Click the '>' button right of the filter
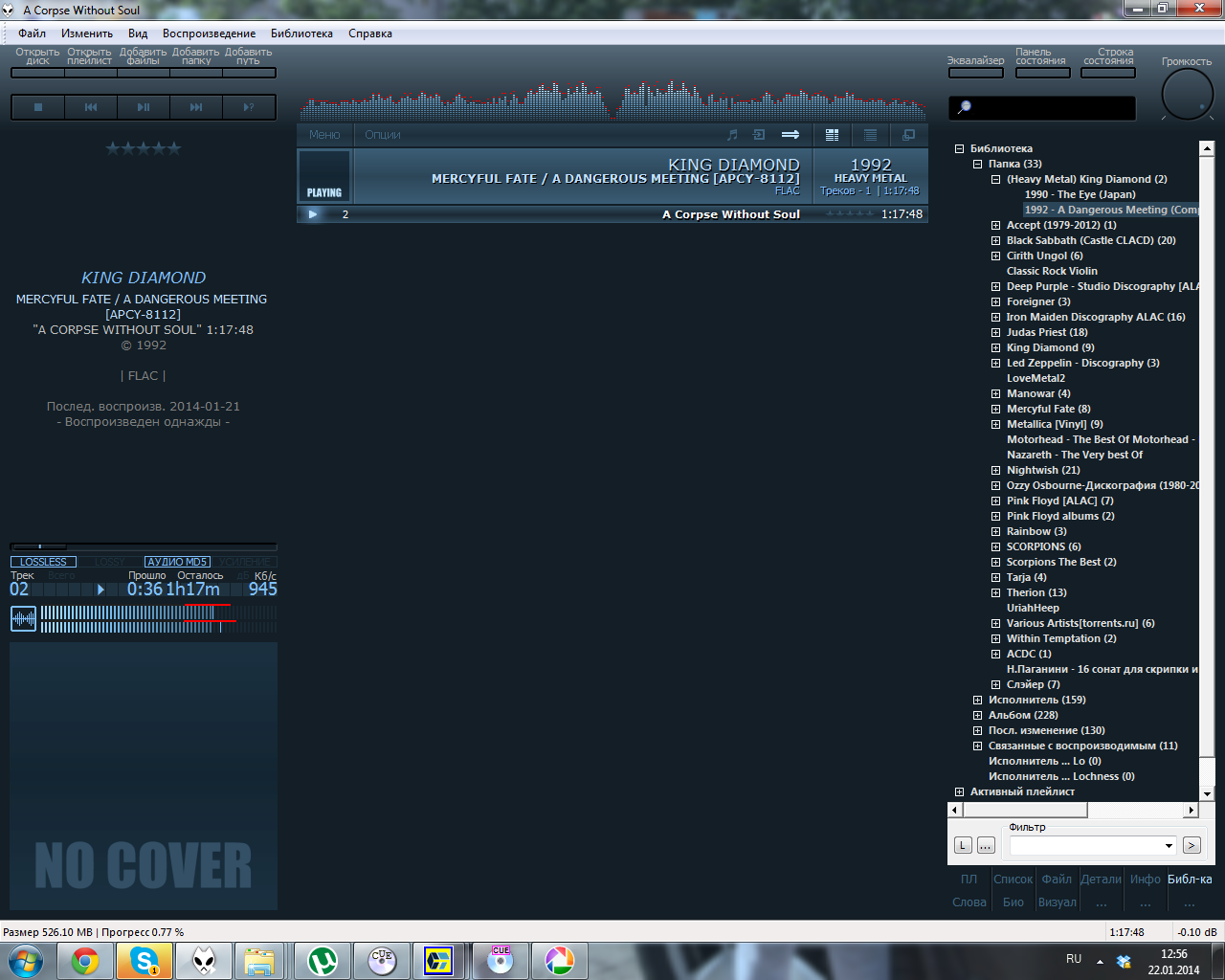Screen dimensions: 1225x980 1192,845
